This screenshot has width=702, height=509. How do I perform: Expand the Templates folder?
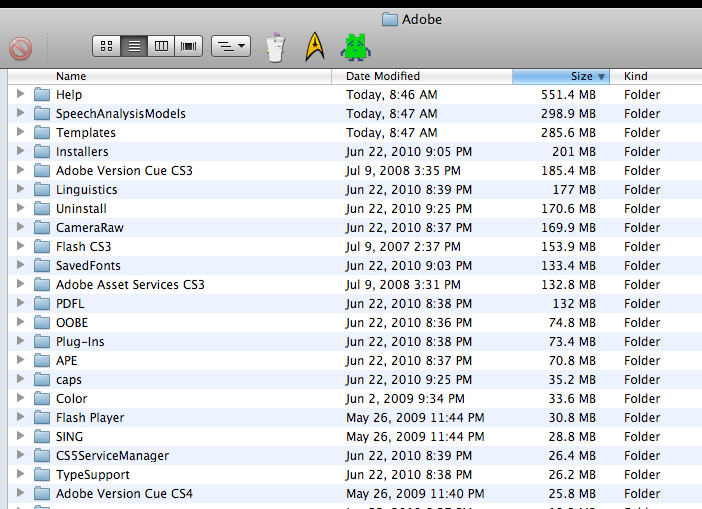(20, 132)
